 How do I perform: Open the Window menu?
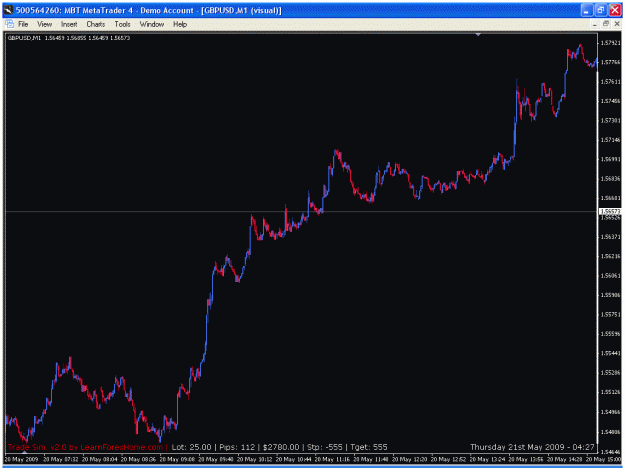coord(151,24)
